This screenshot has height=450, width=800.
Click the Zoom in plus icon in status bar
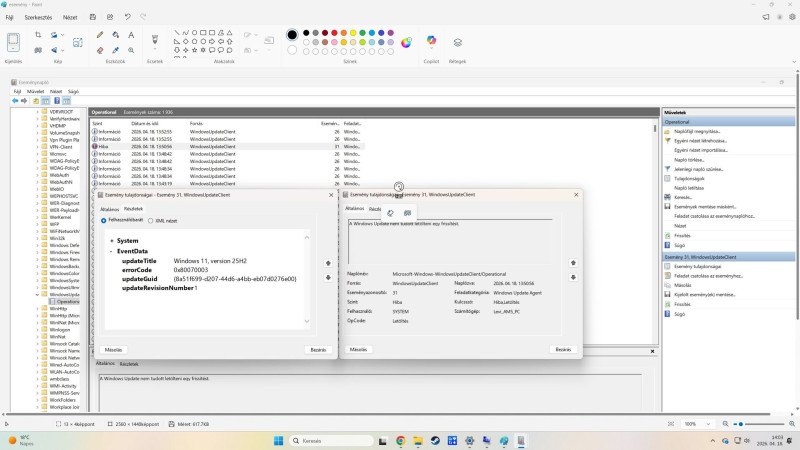coord(792,424)
